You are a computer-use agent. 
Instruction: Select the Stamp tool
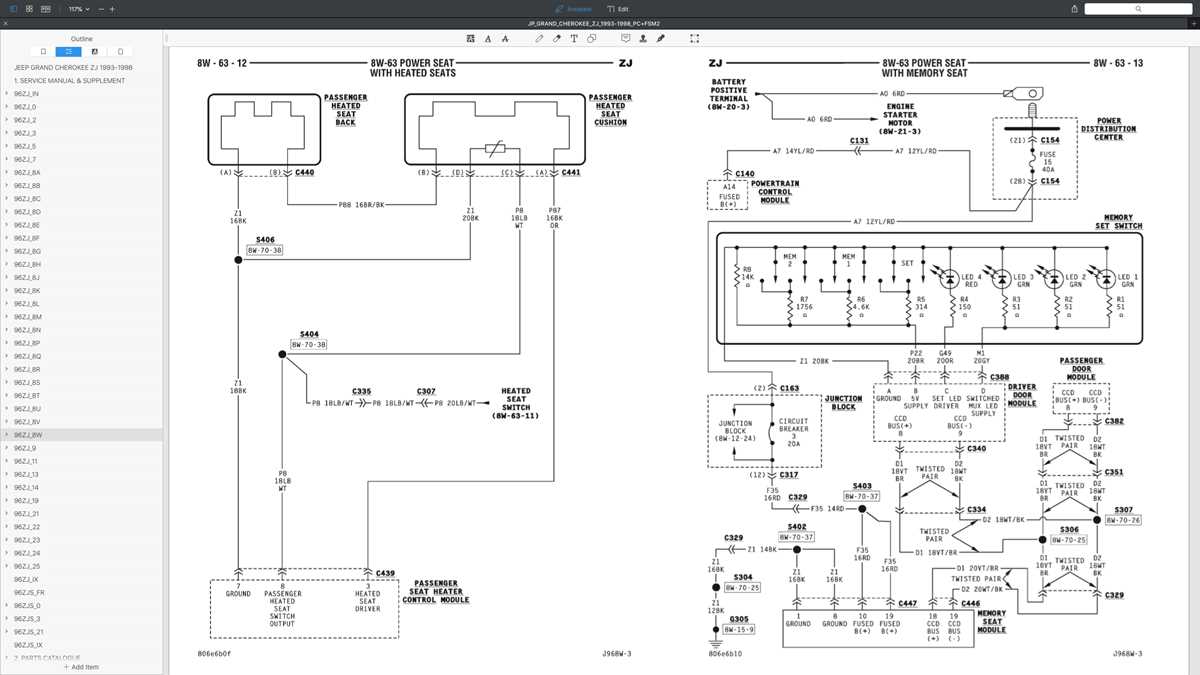pos(643,38)
